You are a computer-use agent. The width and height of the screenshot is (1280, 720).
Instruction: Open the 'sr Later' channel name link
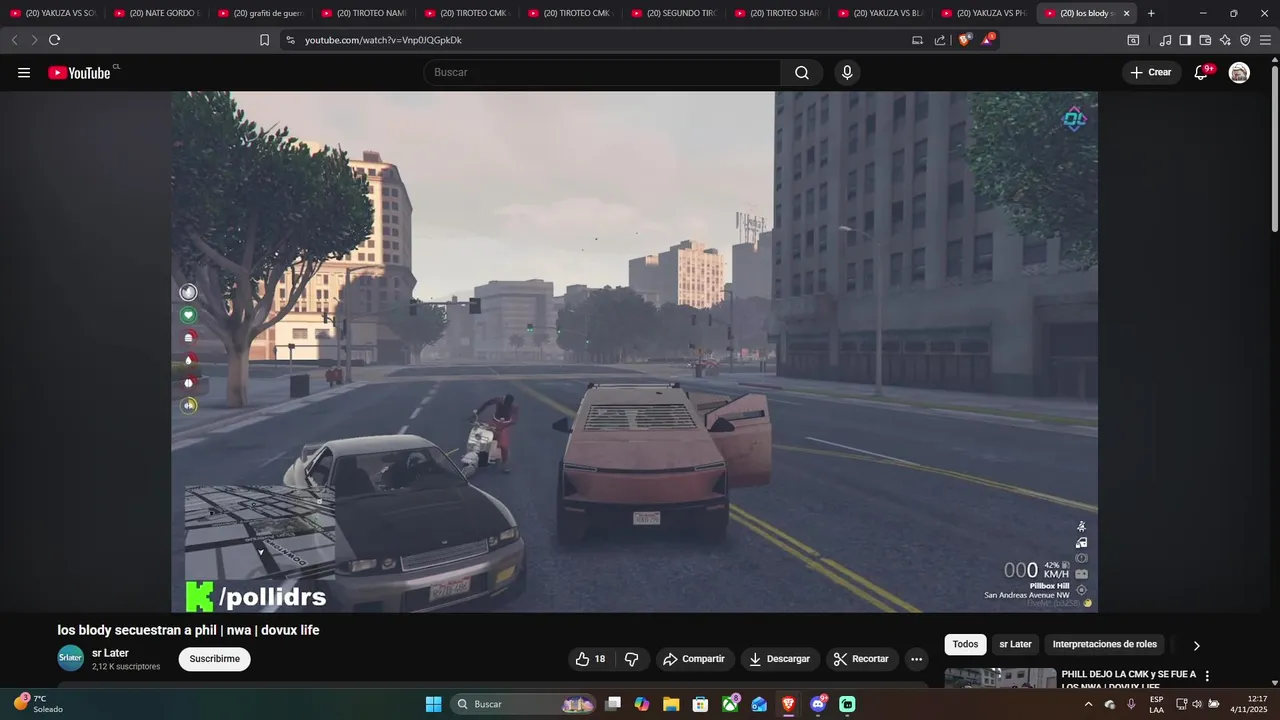click(x=110, y=653)
